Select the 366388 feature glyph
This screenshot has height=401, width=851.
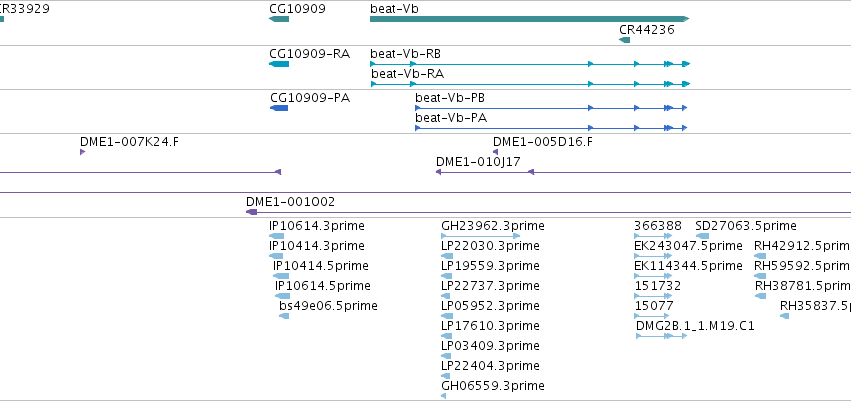tap(653, 236)
